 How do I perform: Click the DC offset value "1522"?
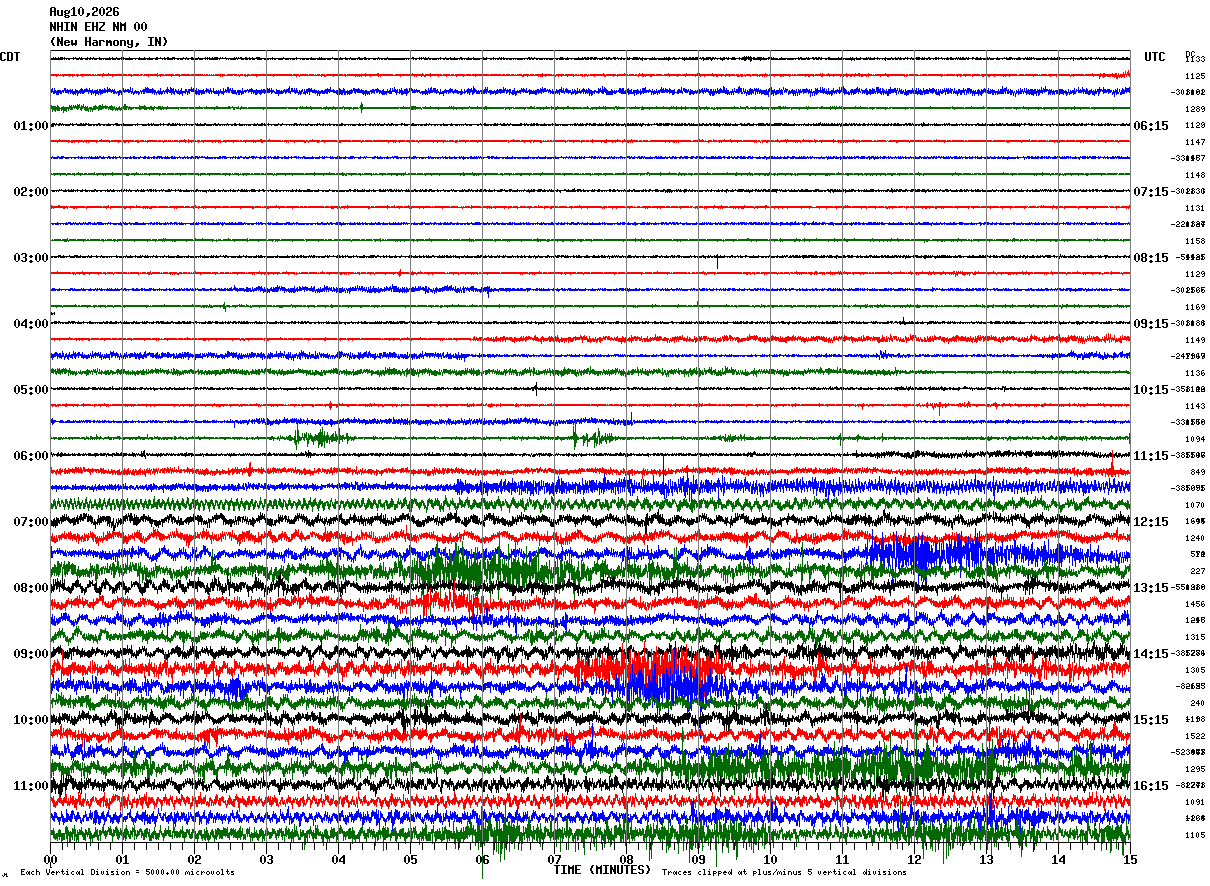coord(1195,736)
